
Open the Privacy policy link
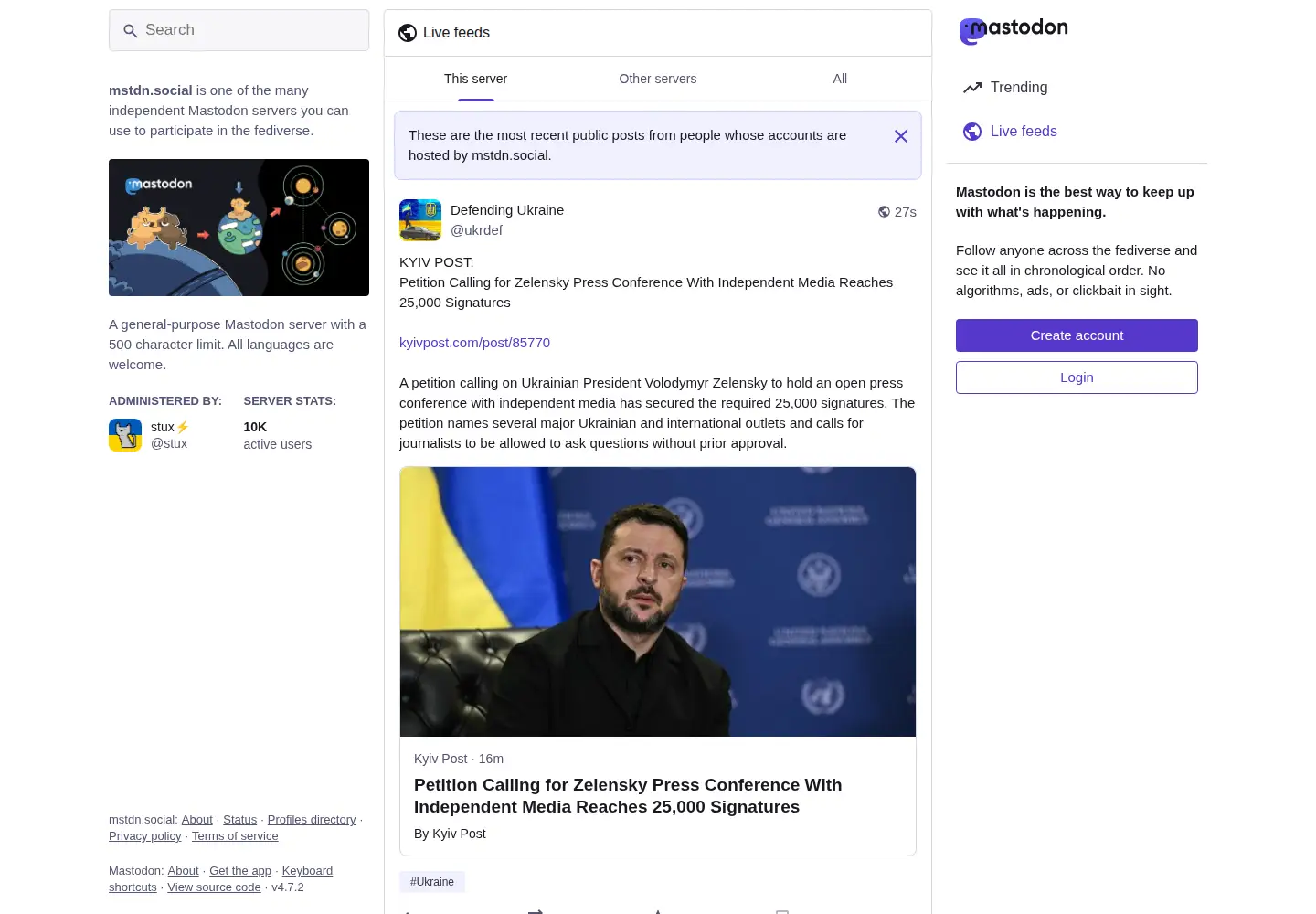coord(145,836)
